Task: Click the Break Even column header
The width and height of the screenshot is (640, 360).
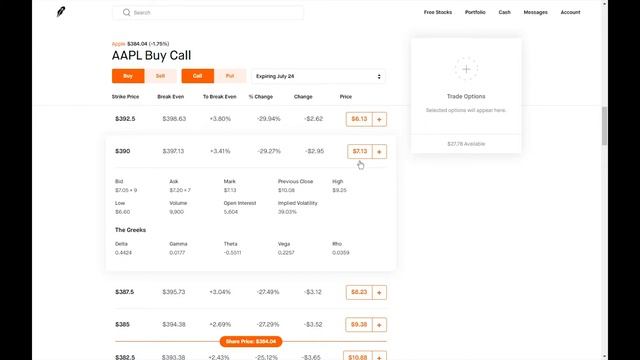Action: click(171, 97)
